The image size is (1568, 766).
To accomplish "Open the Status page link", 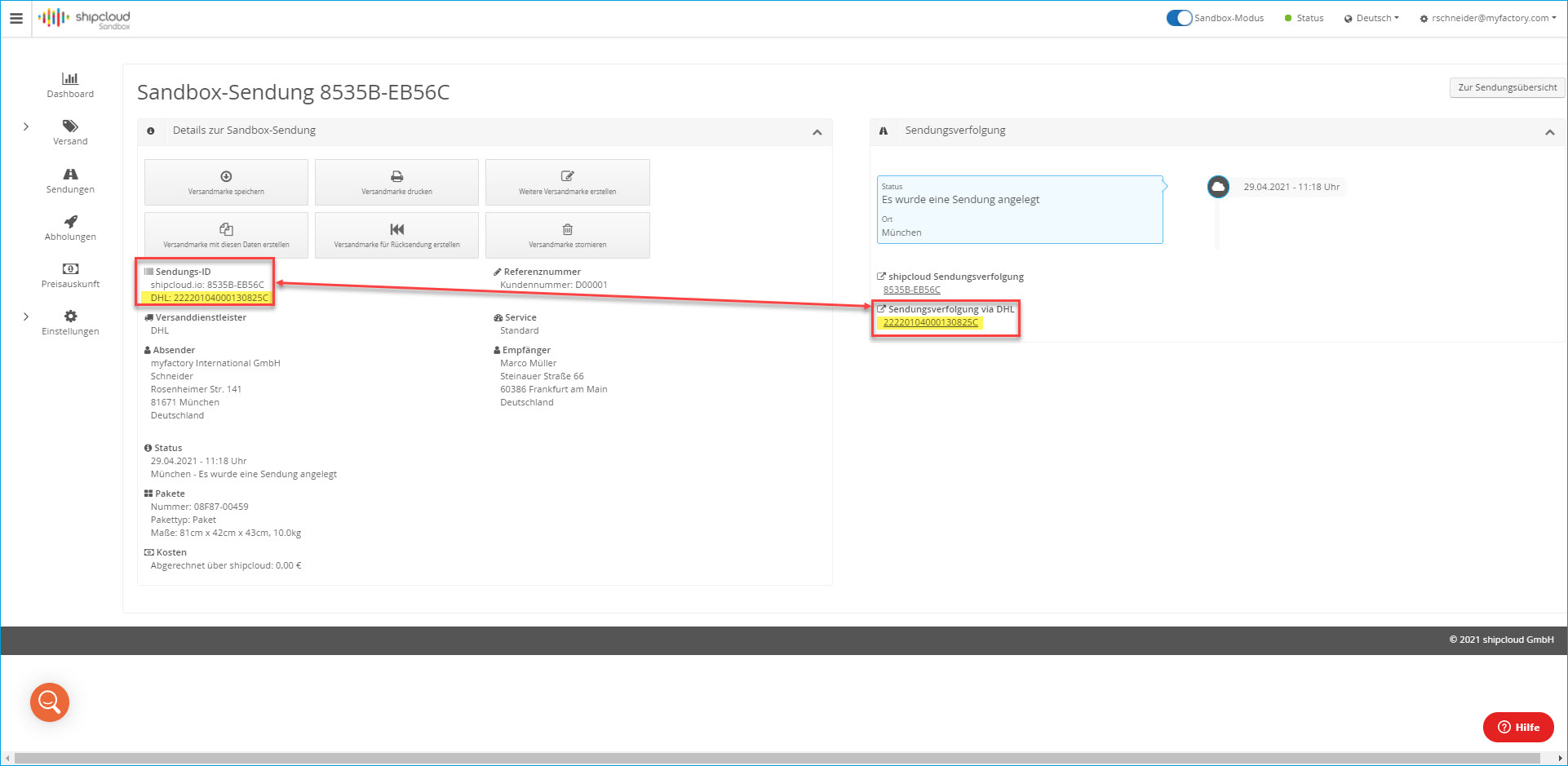I will [x=1304, y=18].
